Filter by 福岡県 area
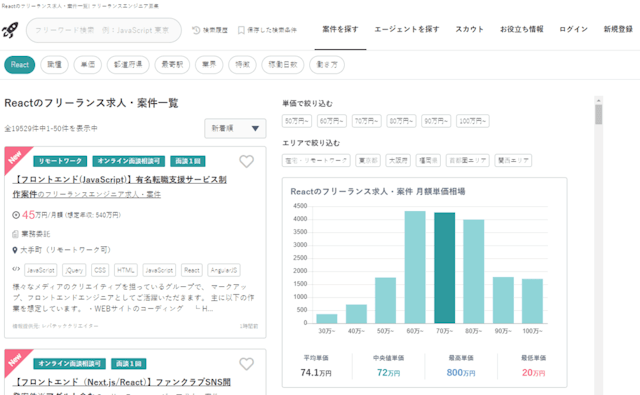 coord(428,160)
